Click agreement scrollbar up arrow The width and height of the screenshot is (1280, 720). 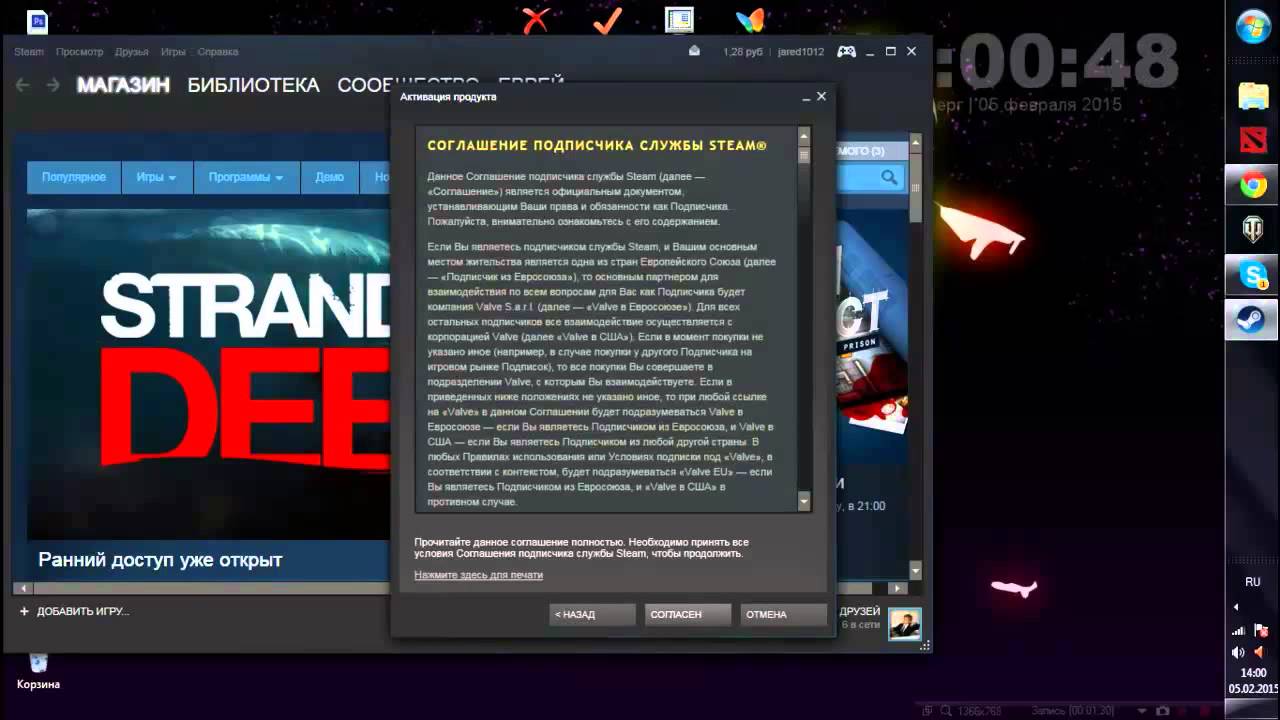(x=804, y=135)
